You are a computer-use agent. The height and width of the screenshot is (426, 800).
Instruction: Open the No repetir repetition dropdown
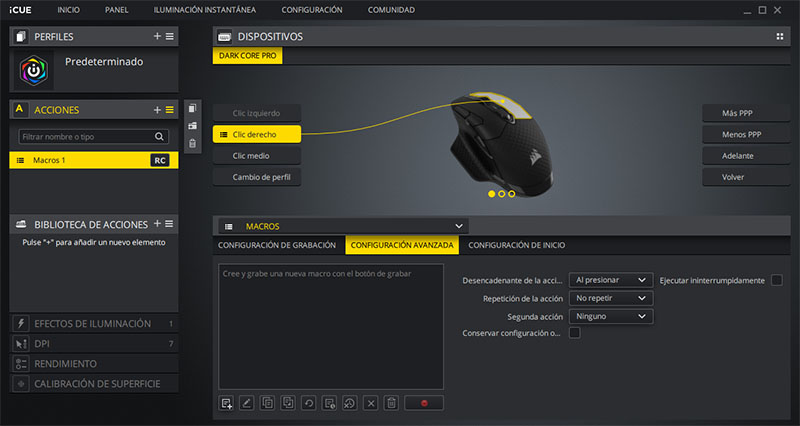pos(611,298)
